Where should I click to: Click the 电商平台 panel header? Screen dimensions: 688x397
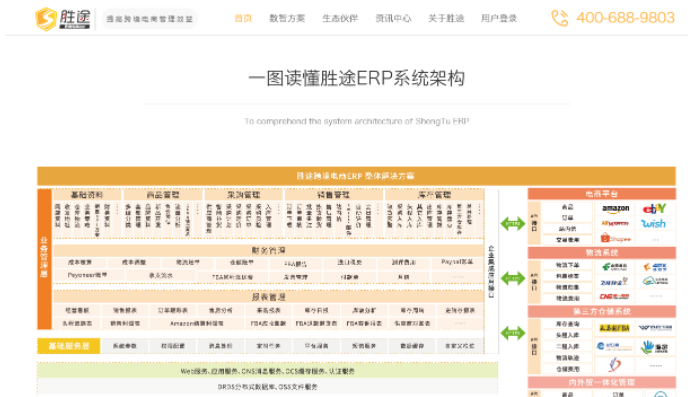click(x=602, y=194)
